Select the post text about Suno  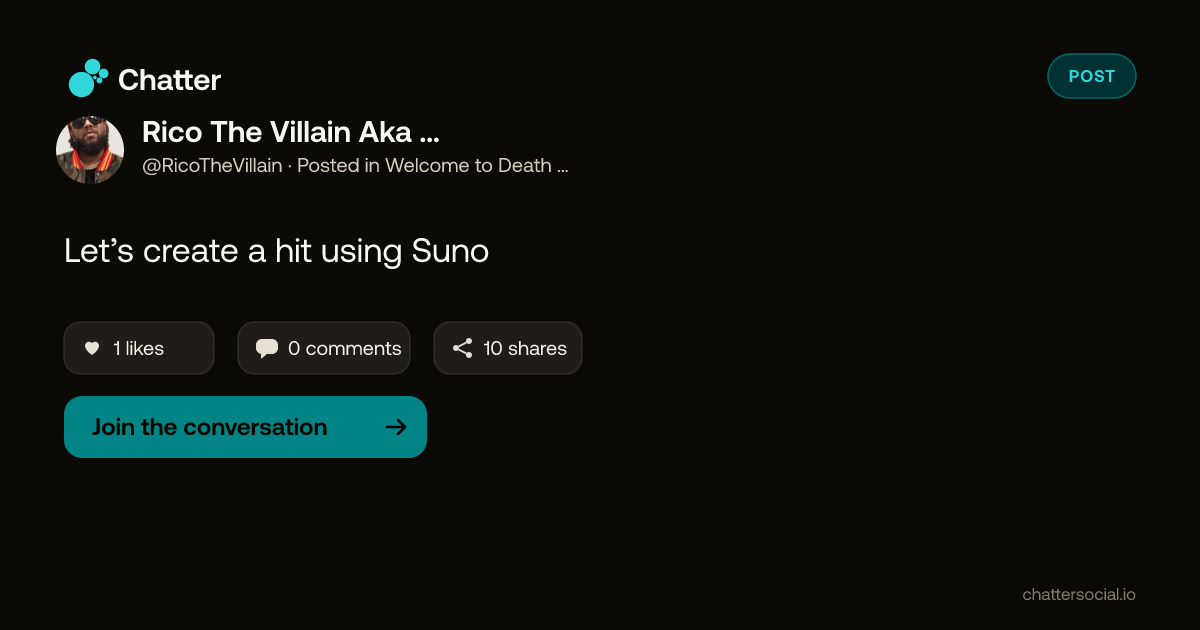coord(276,250)
